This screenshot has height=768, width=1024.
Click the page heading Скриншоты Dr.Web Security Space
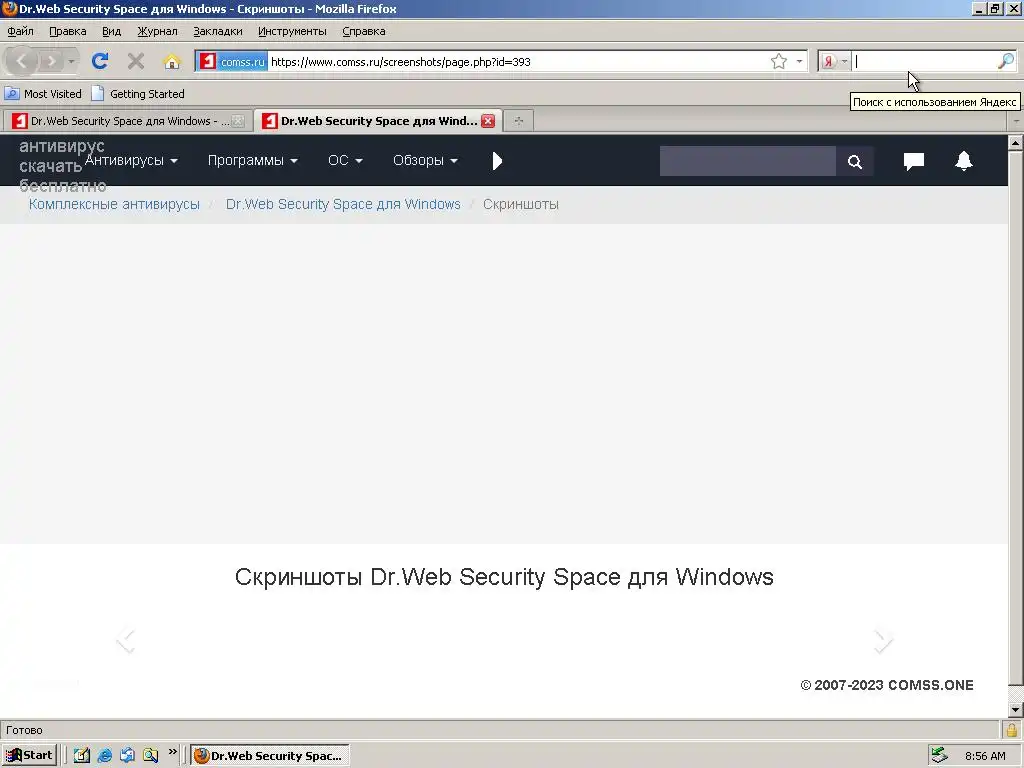(x=504, y=577)
